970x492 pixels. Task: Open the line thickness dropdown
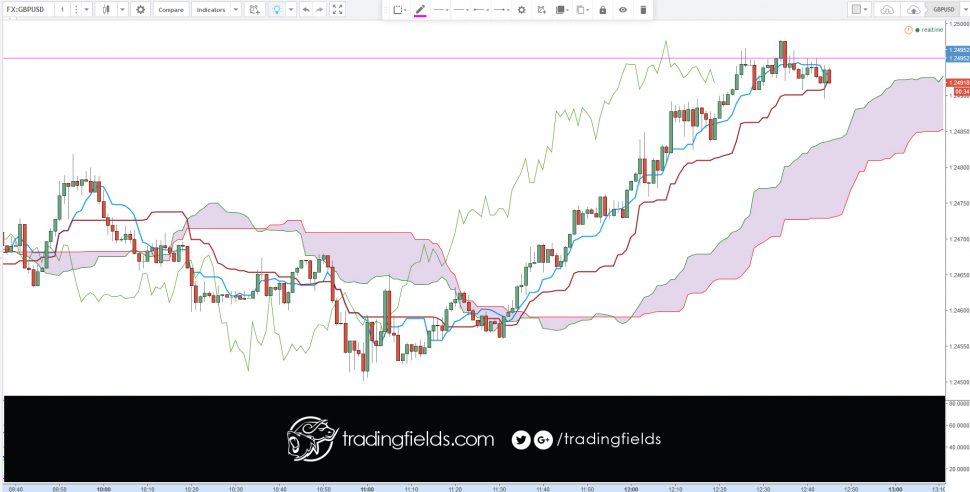(x=461, y=9)
